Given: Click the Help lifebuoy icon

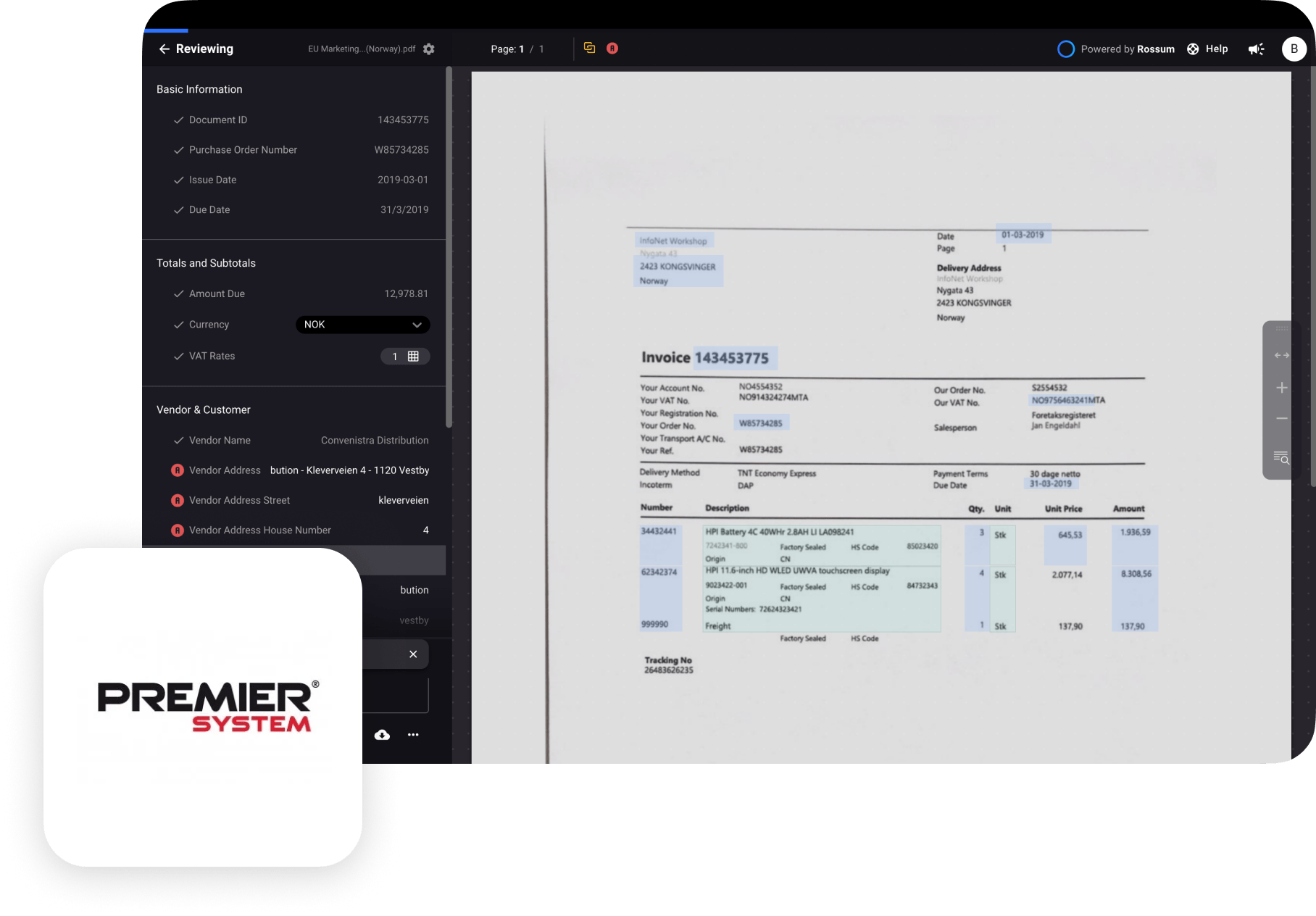Looking at the screenshot, I should point(1193,49).
